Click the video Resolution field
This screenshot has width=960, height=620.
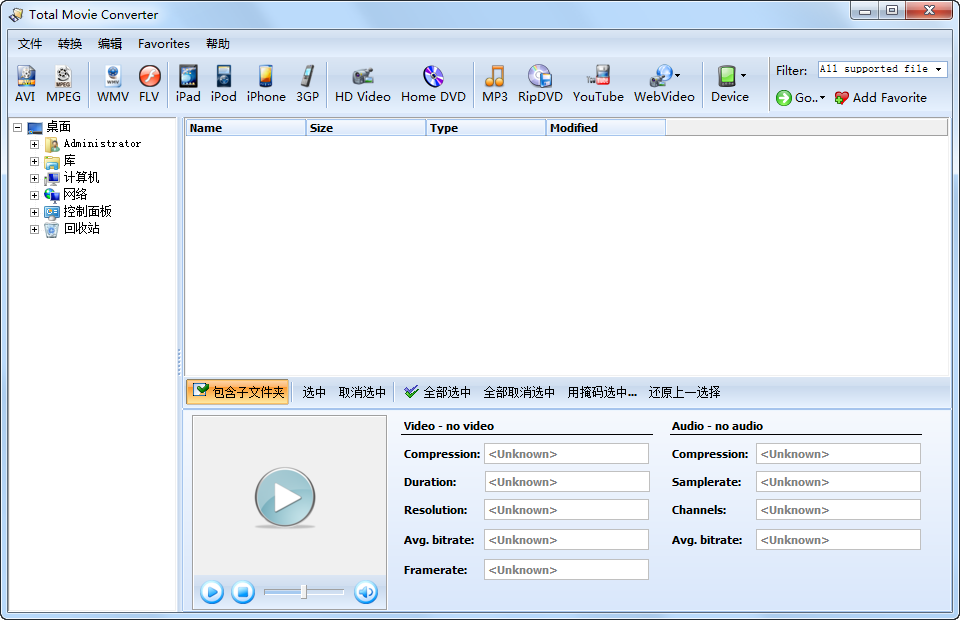[x=566, y=510]
